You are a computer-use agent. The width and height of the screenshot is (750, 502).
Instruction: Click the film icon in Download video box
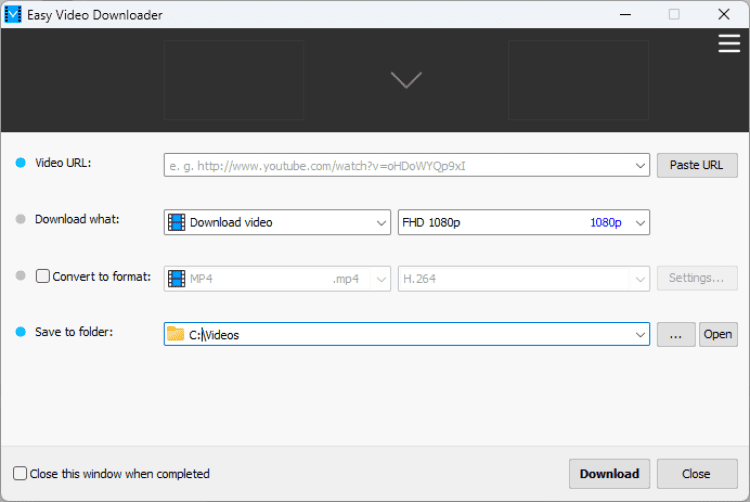tap(176, 222)
